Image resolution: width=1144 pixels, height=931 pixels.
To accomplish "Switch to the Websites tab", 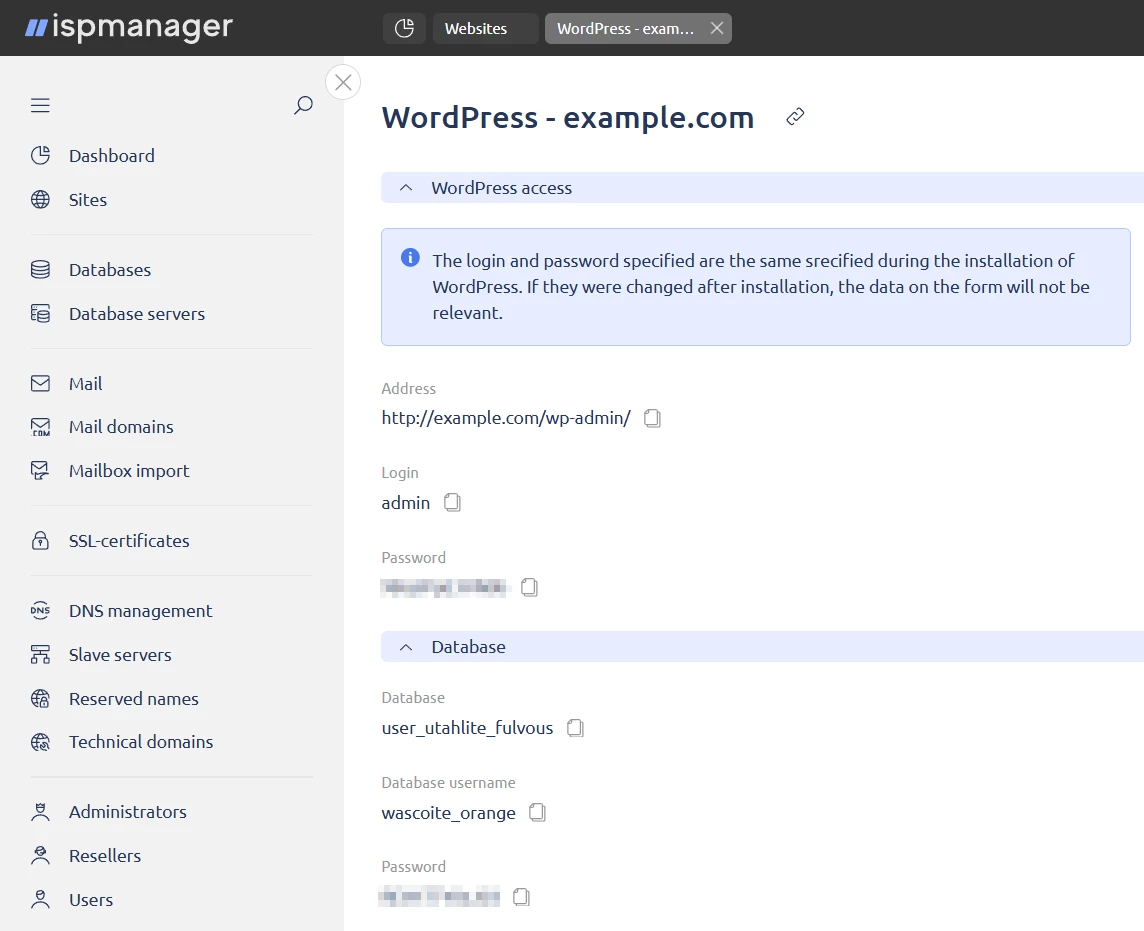I will pos(485,28).
